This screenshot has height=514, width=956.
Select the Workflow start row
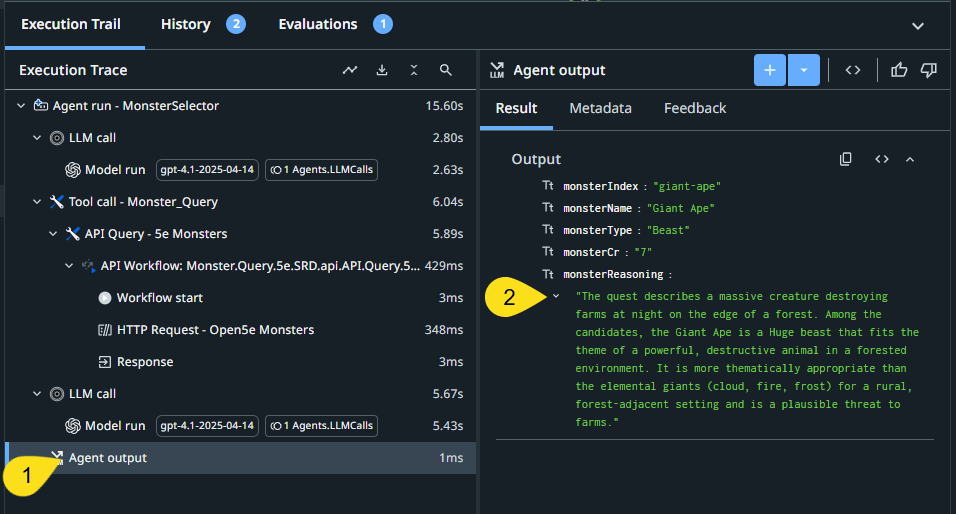tap(240, 298)
